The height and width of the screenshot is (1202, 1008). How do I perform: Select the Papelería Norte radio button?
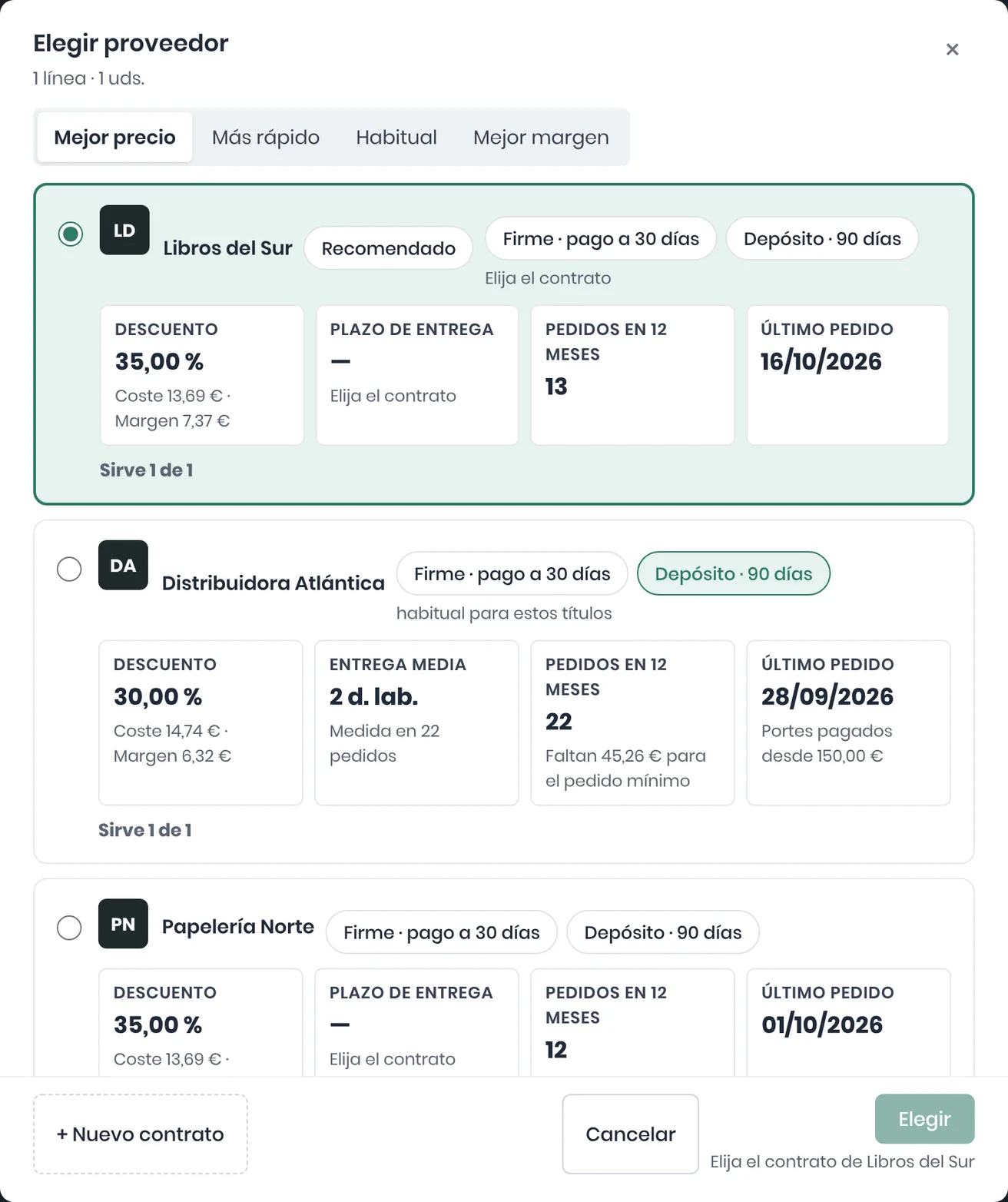coord(69,928)
